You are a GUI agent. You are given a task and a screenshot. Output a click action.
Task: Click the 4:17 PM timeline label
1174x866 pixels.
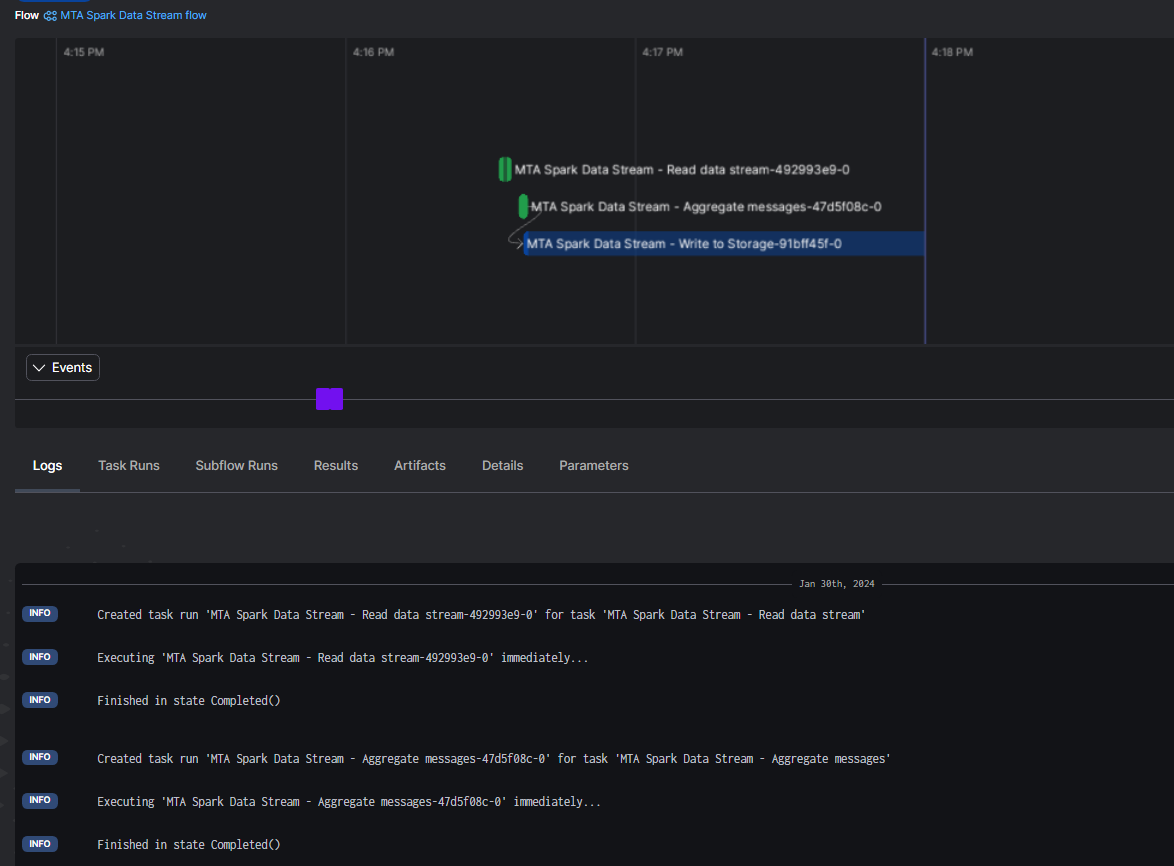663,52
